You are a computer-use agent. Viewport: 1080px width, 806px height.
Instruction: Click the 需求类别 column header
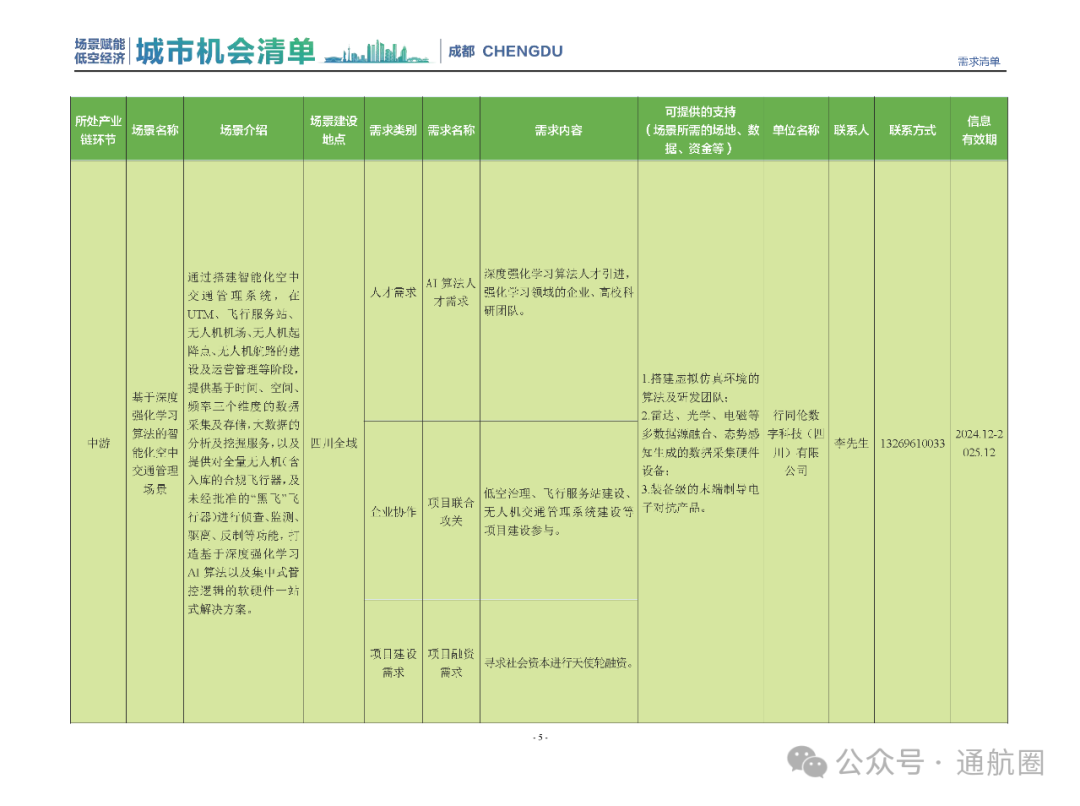(x=393, y=130)
